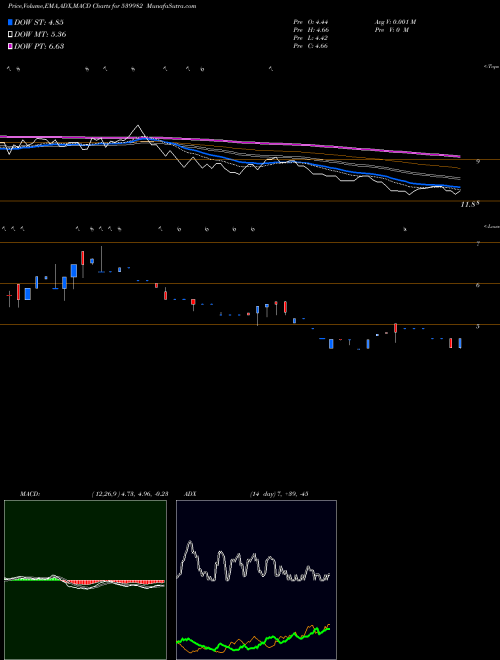Click the 'Pre H: 4.66' high value
Viewport: 500px width, 660px height.
(311, 30)
